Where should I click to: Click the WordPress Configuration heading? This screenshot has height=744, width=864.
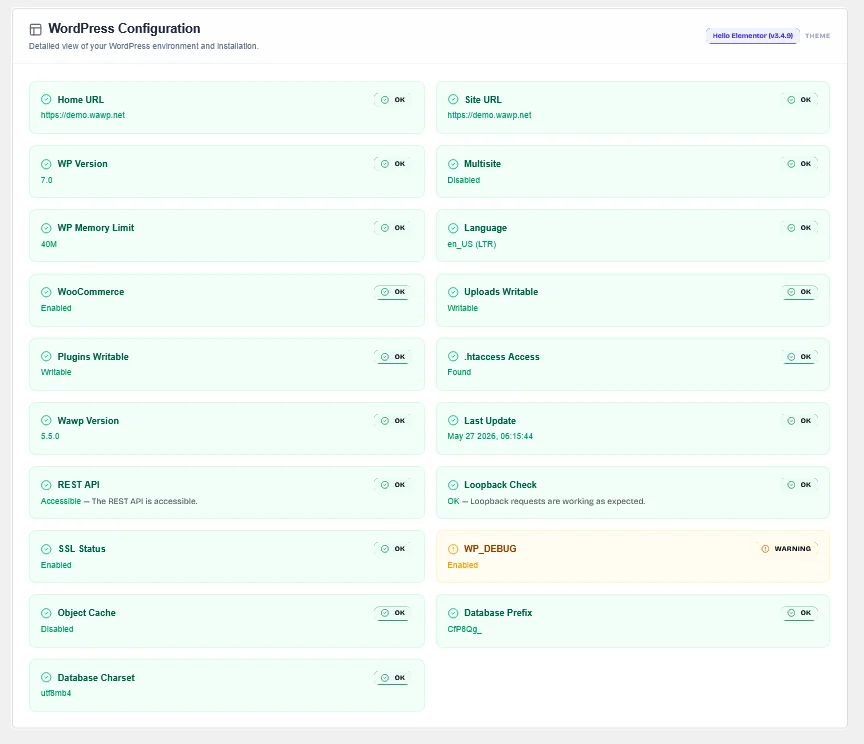click(x=124, y=29)
